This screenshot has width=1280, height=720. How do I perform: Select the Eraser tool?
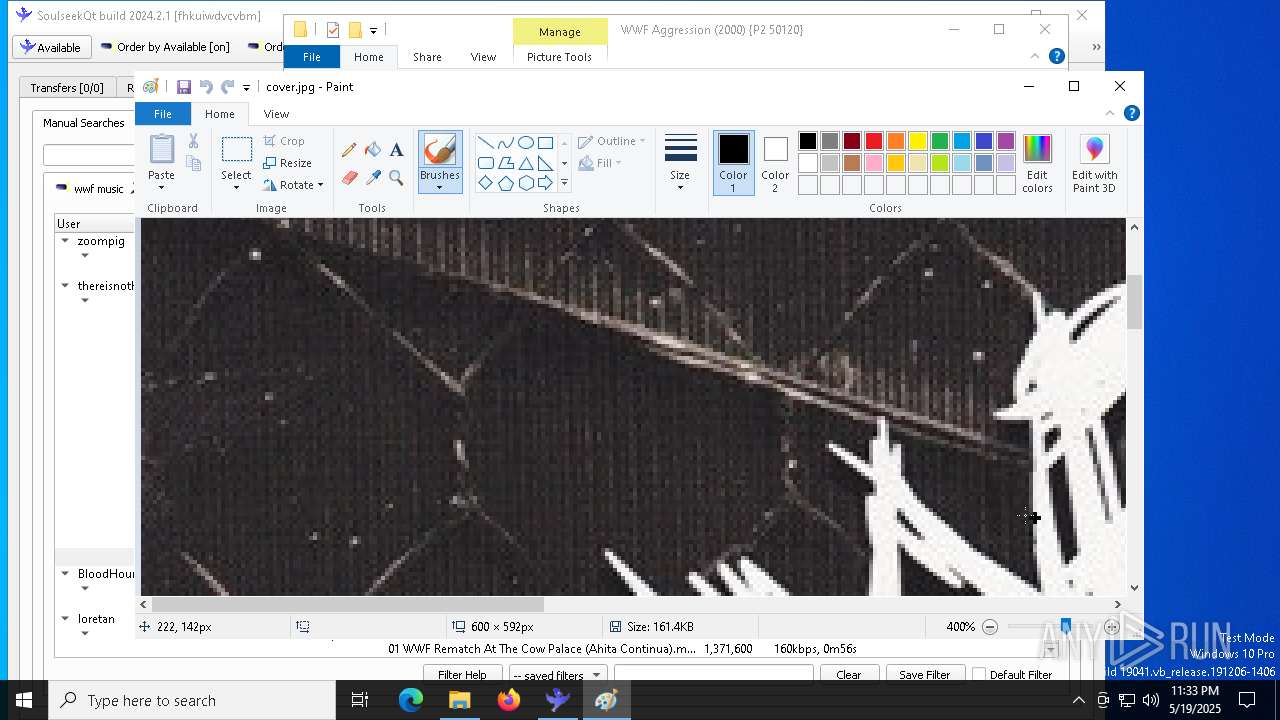click(x=349, y=178)
